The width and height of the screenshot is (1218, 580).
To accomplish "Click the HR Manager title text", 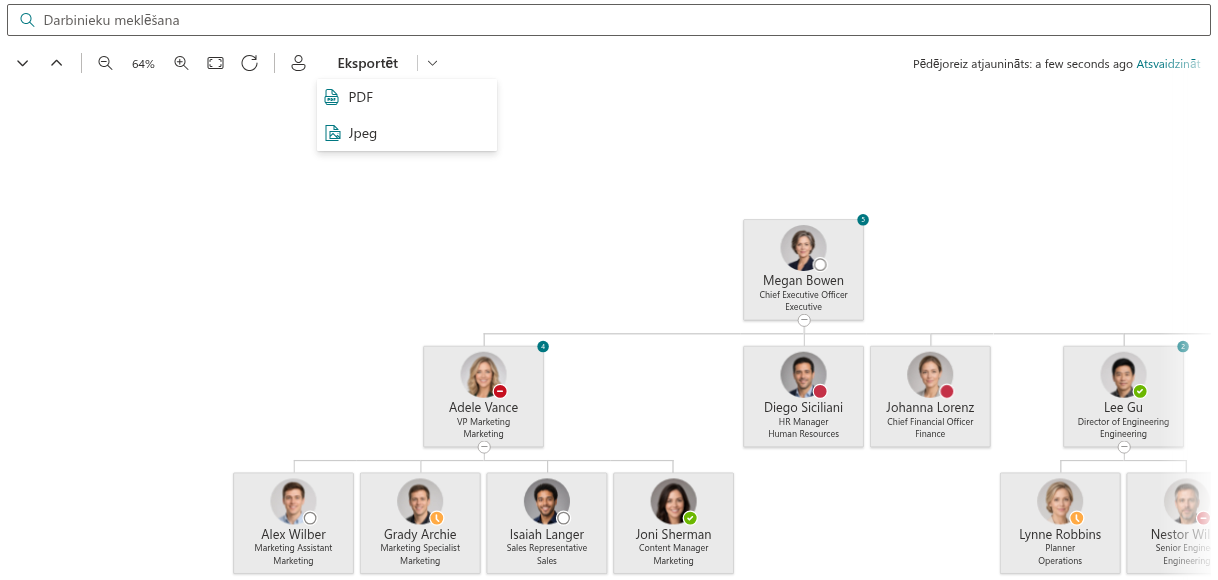I will (804, 422).
